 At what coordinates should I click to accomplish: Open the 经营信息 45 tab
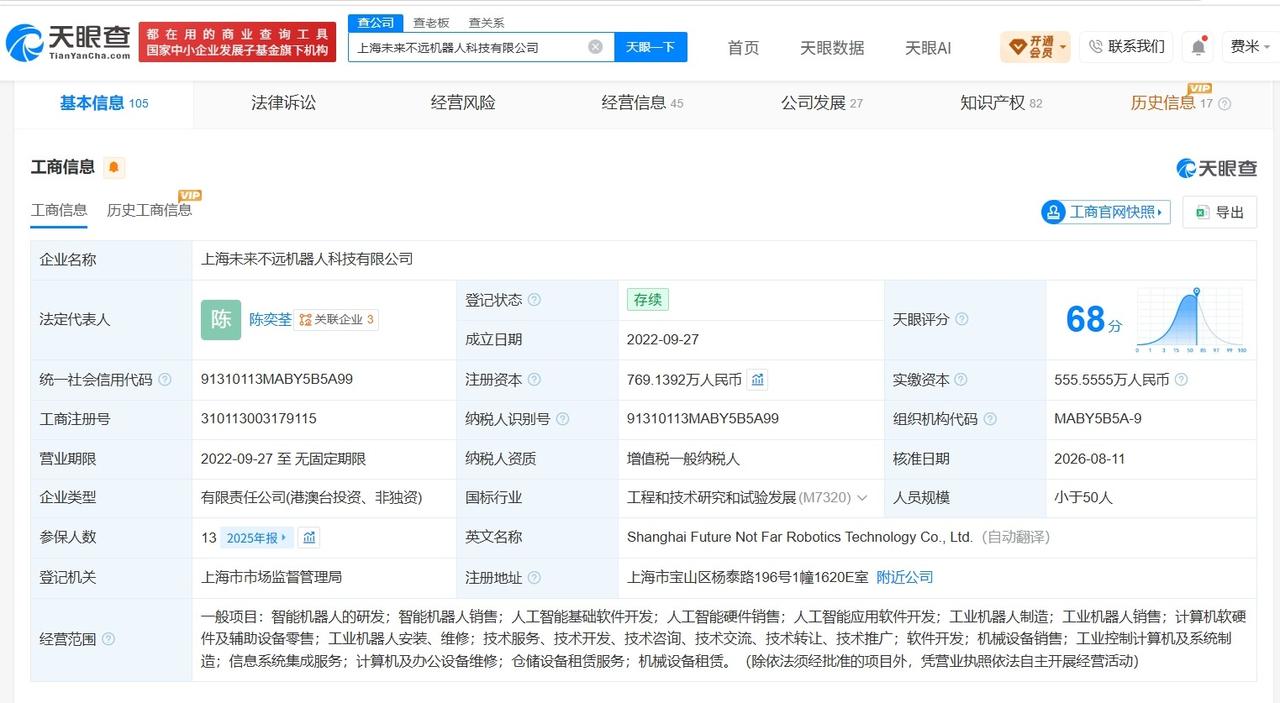click(x=642, y=103)
